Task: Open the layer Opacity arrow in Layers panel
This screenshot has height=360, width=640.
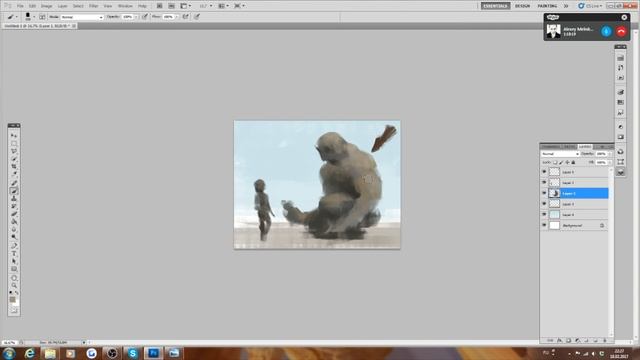Action: pos(610,154)
